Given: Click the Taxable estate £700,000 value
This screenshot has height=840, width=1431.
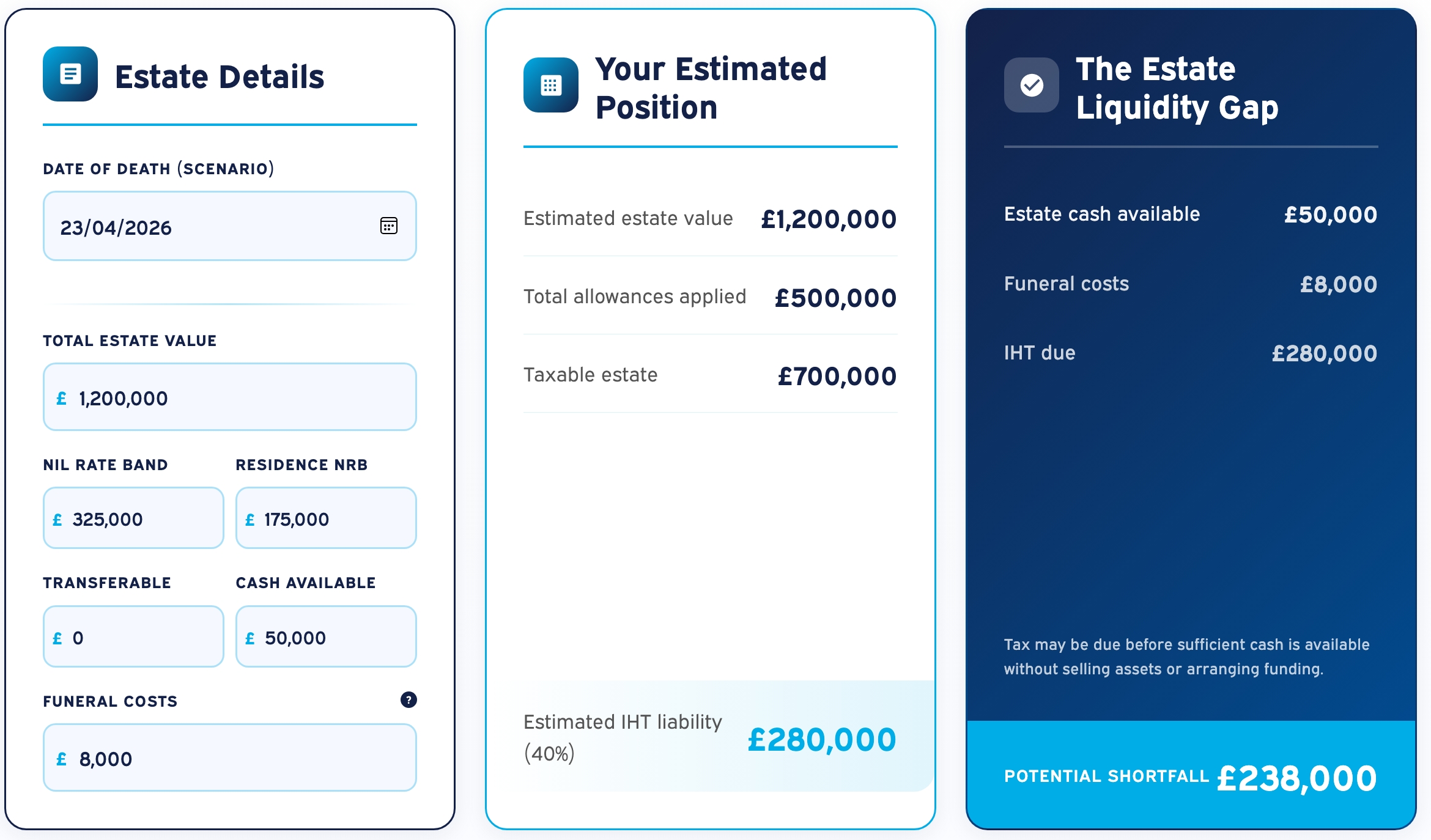Looking at the screenshot, I should (x=837, y=376).
